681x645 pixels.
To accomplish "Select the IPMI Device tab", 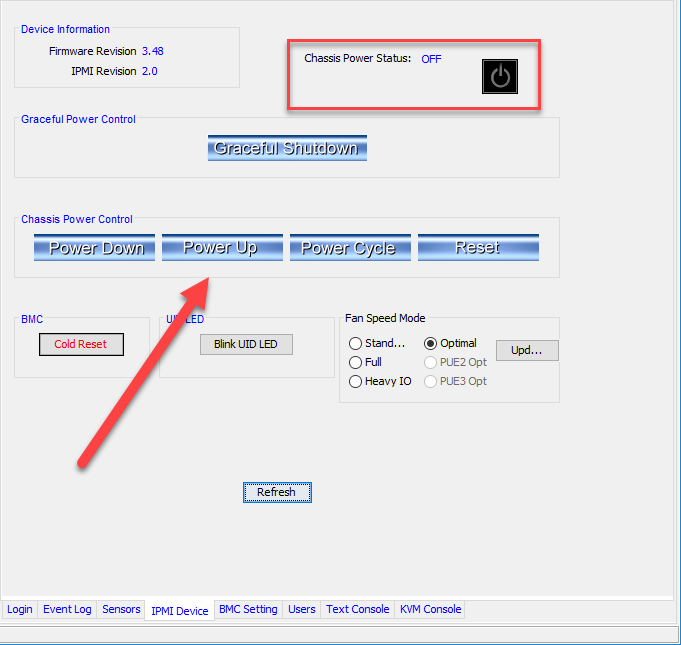I will click(180, 611).
